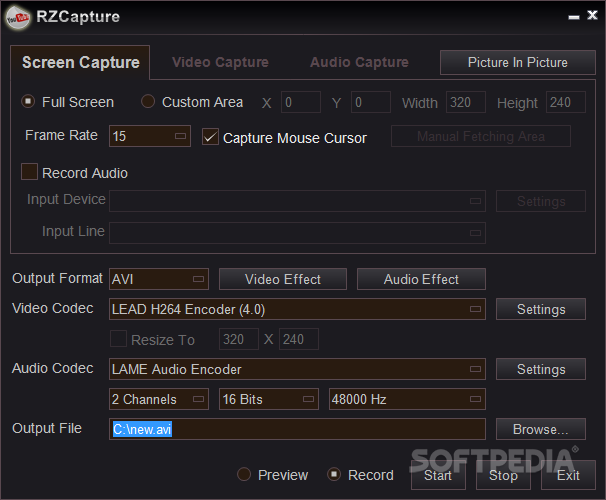Open the Audio Capture tab
The height and width of the screenshot is (500, 606).
[359, 62]
